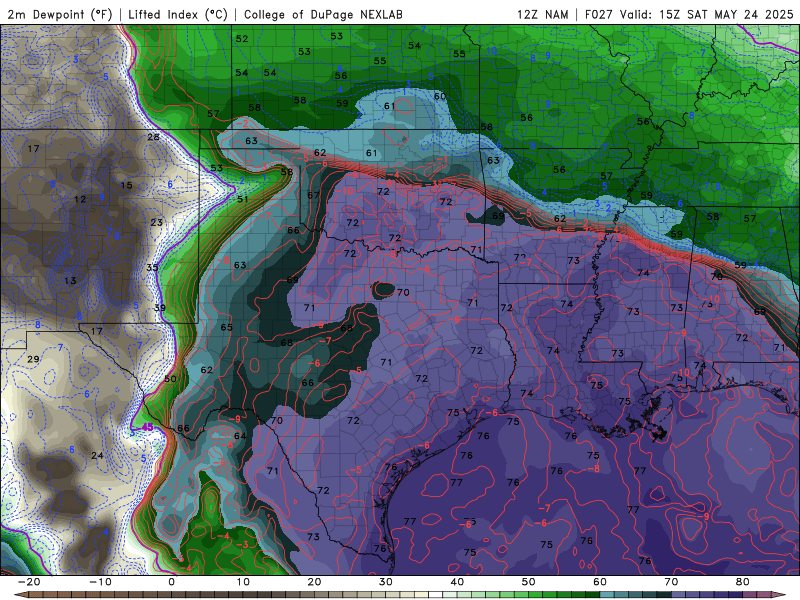Click the -10 tick label on color bar

point(100,582)
